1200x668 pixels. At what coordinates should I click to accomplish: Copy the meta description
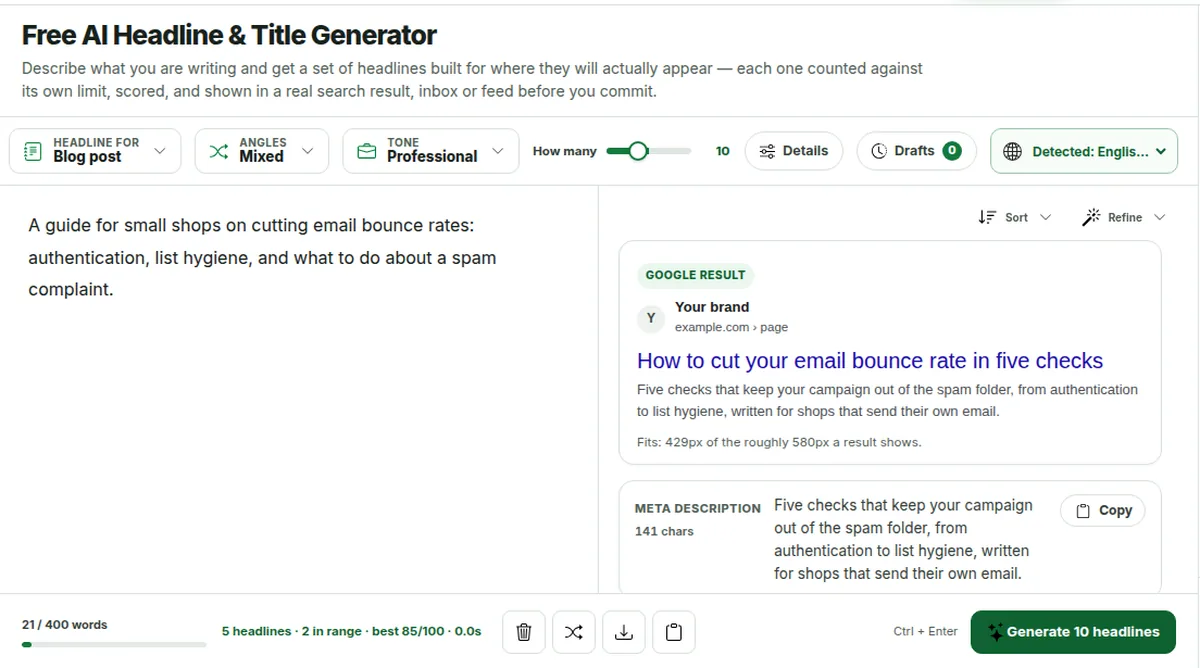(x=1103, y=510)
